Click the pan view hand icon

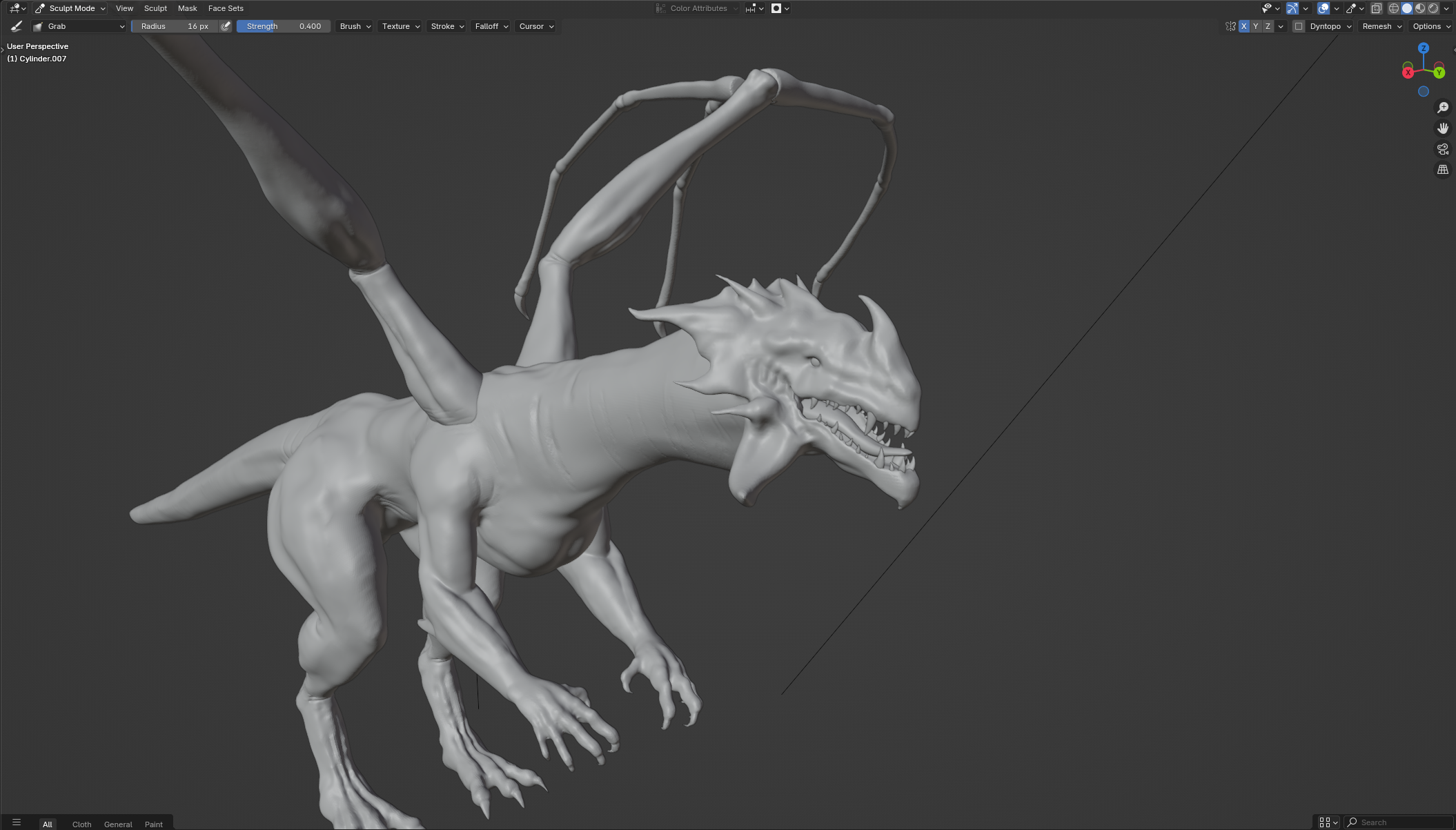tap(1442, 128)
